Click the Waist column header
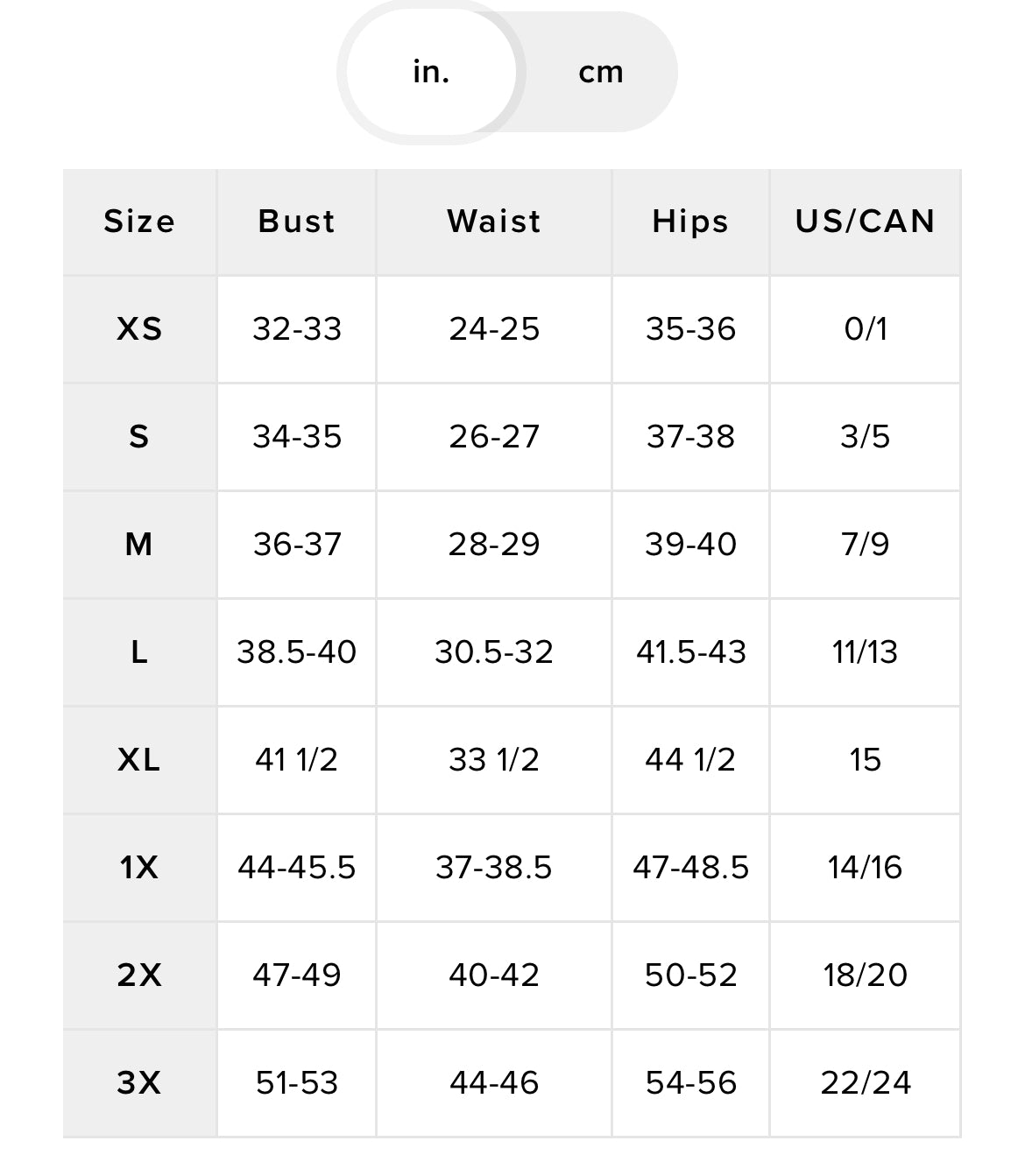Image resolution: width=1025 pixels, height=1176 pixels. 494,222
